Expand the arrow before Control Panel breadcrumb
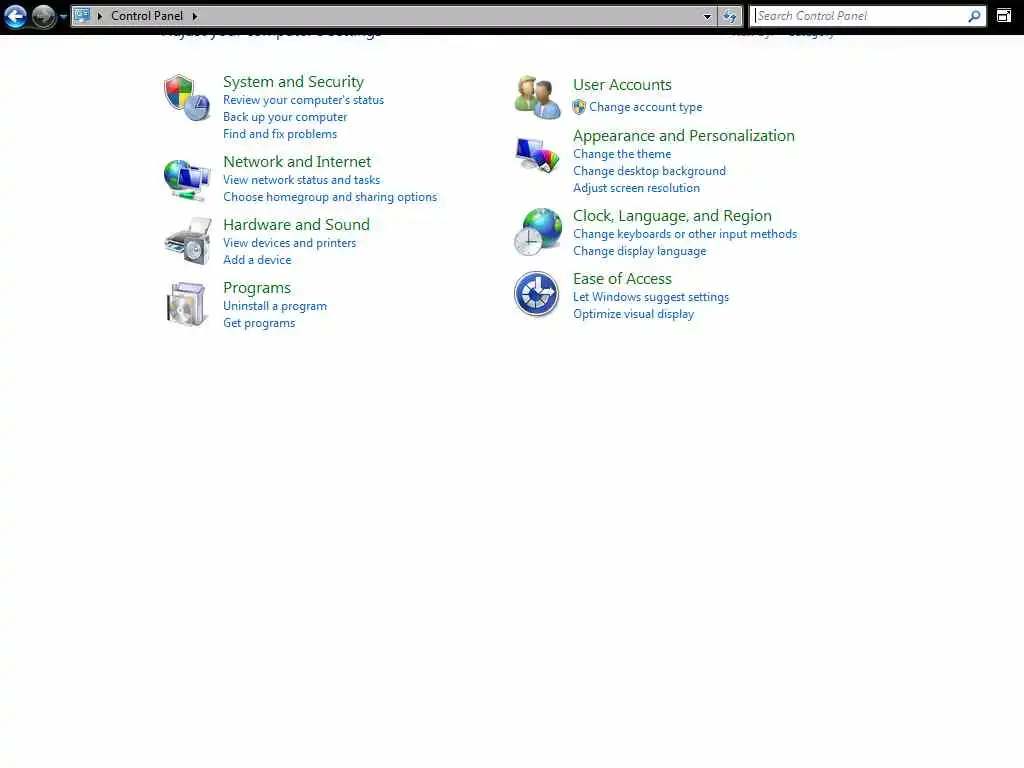1024x768 pixels. pyautogui.click(x=100, y=16)
